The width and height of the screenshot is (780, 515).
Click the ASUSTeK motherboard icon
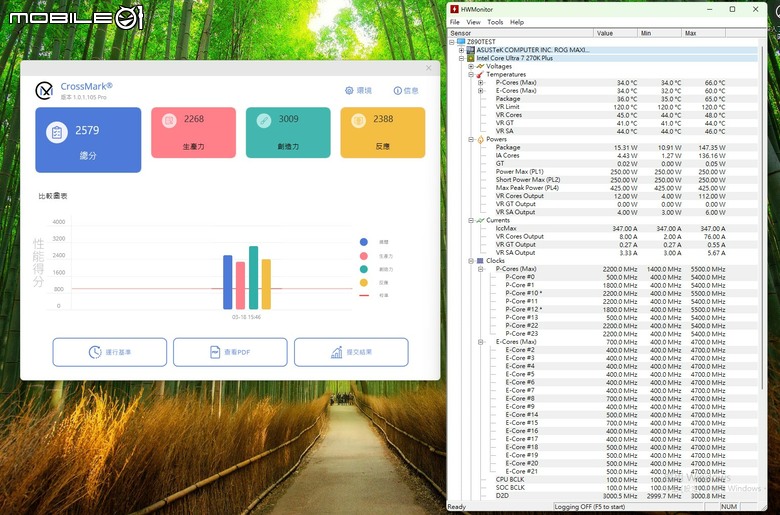tap(471, 50)
